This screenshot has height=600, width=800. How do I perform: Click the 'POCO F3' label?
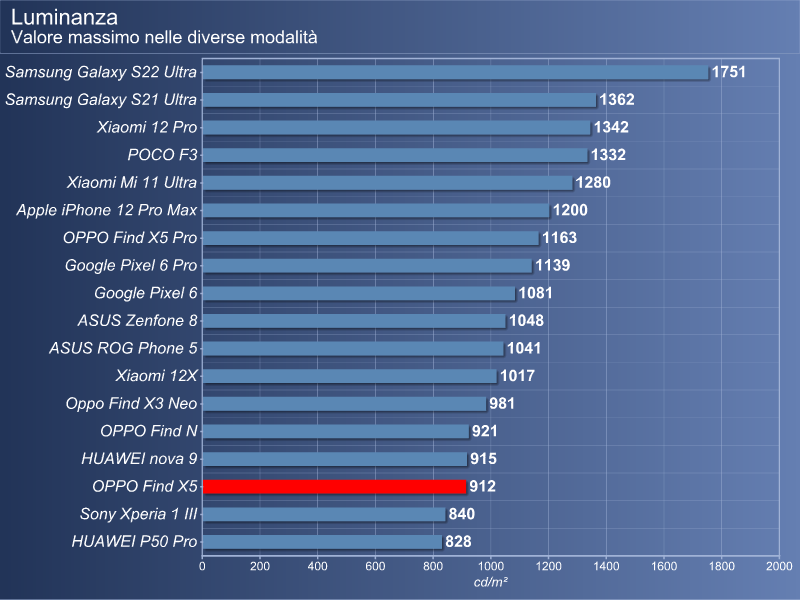coord(162,155)
